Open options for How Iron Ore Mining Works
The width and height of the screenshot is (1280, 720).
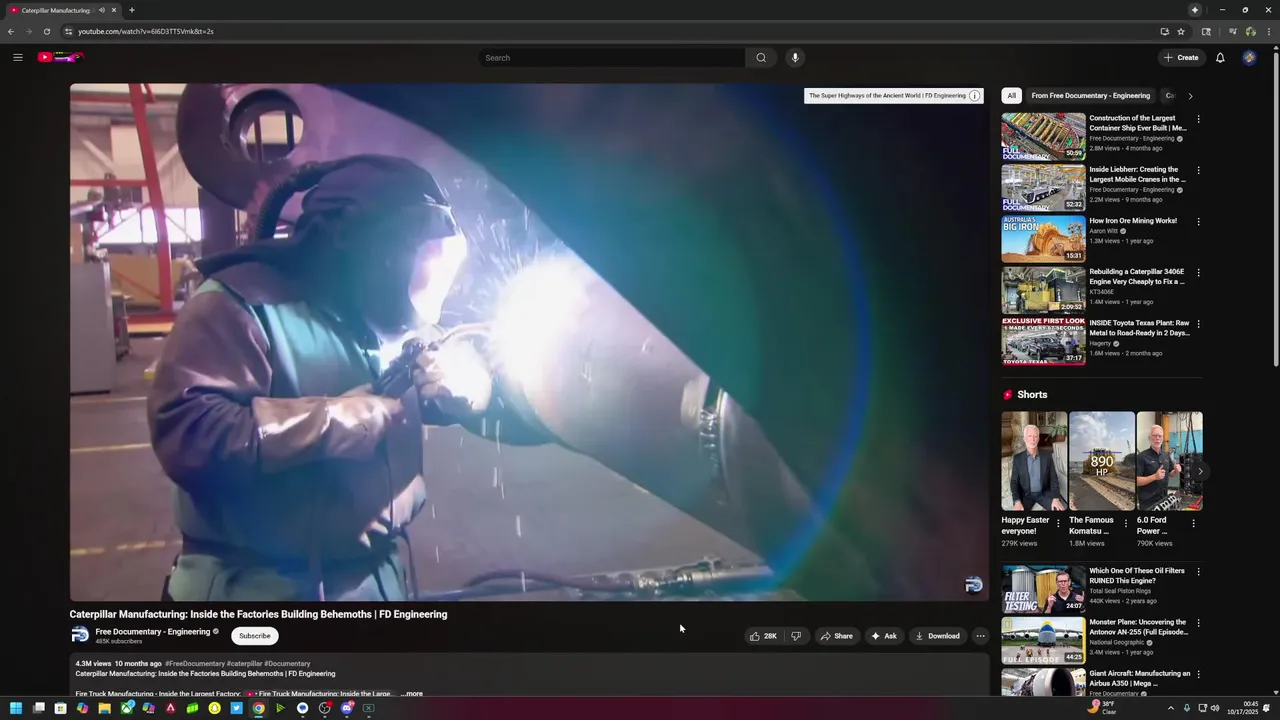[1198, 222]
